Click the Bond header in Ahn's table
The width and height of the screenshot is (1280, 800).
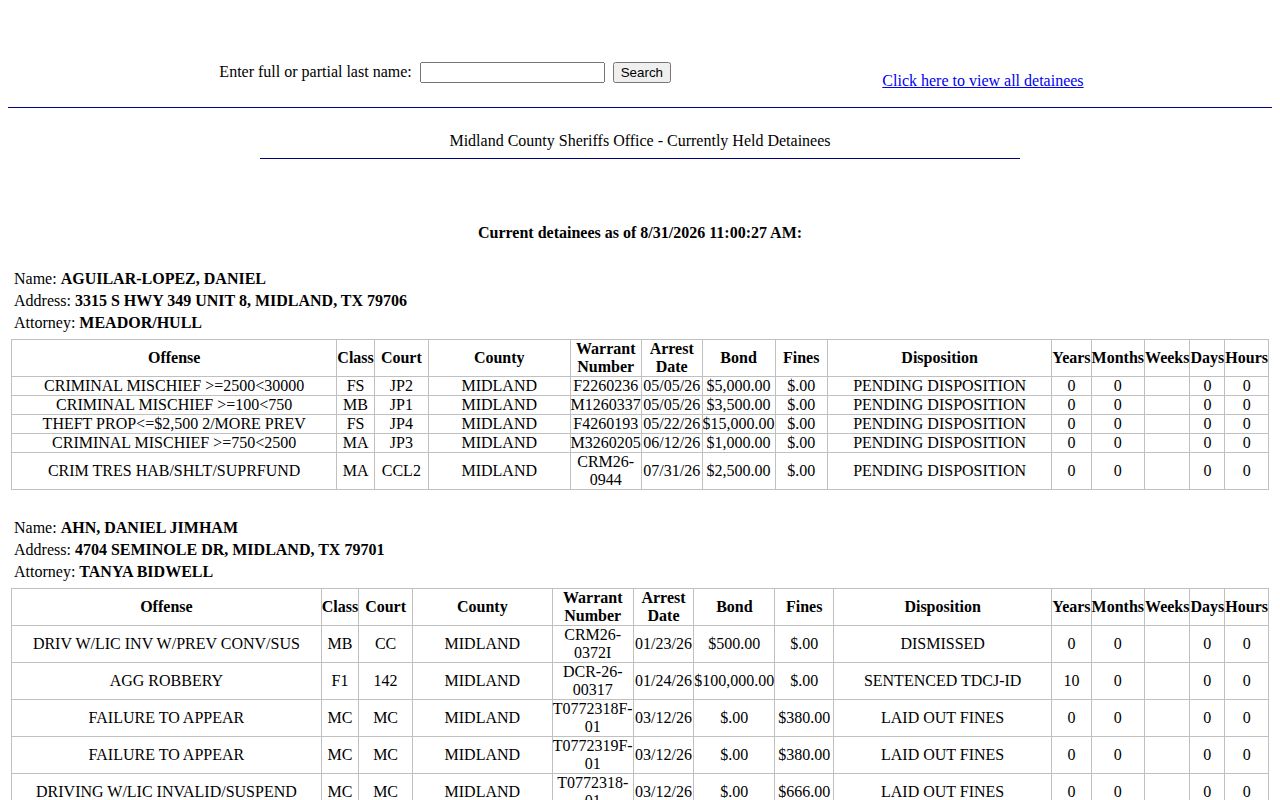pyautogui.click(x=734, y=607)
